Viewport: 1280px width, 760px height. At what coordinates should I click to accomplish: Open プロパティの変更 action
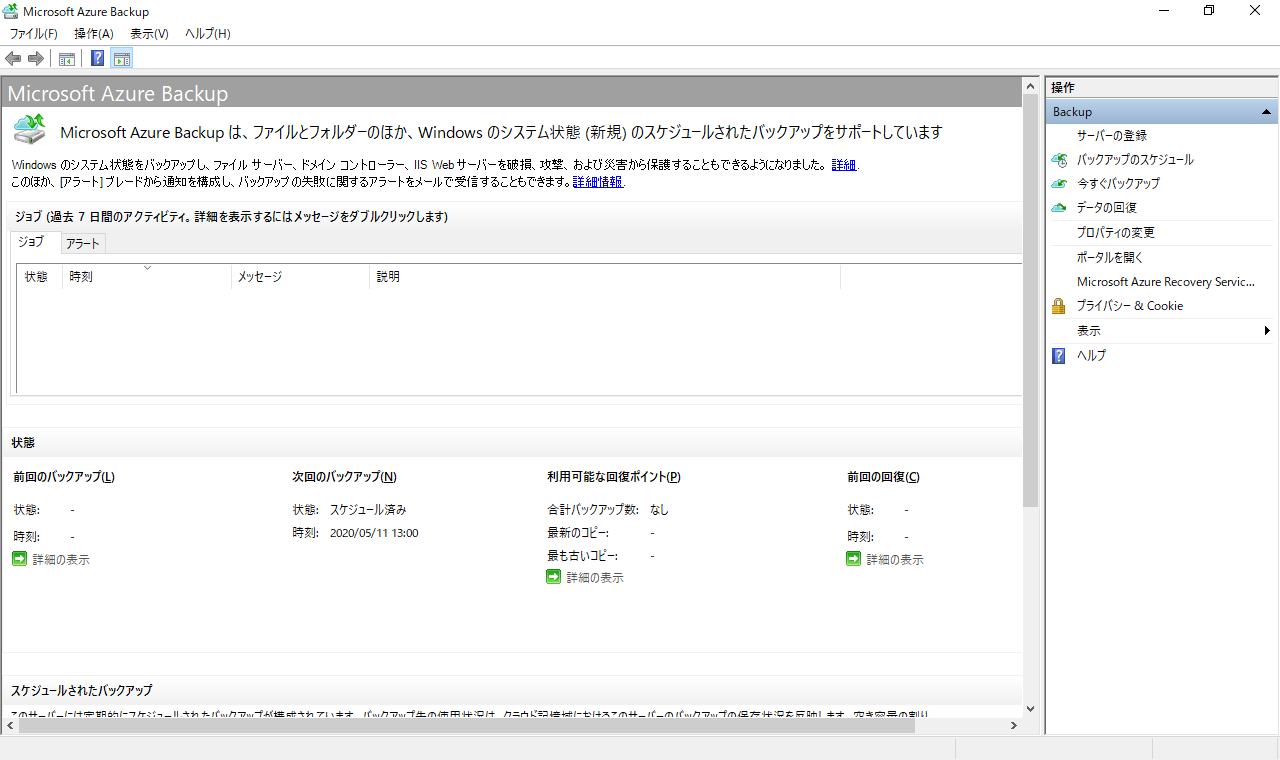point(1115,232)
